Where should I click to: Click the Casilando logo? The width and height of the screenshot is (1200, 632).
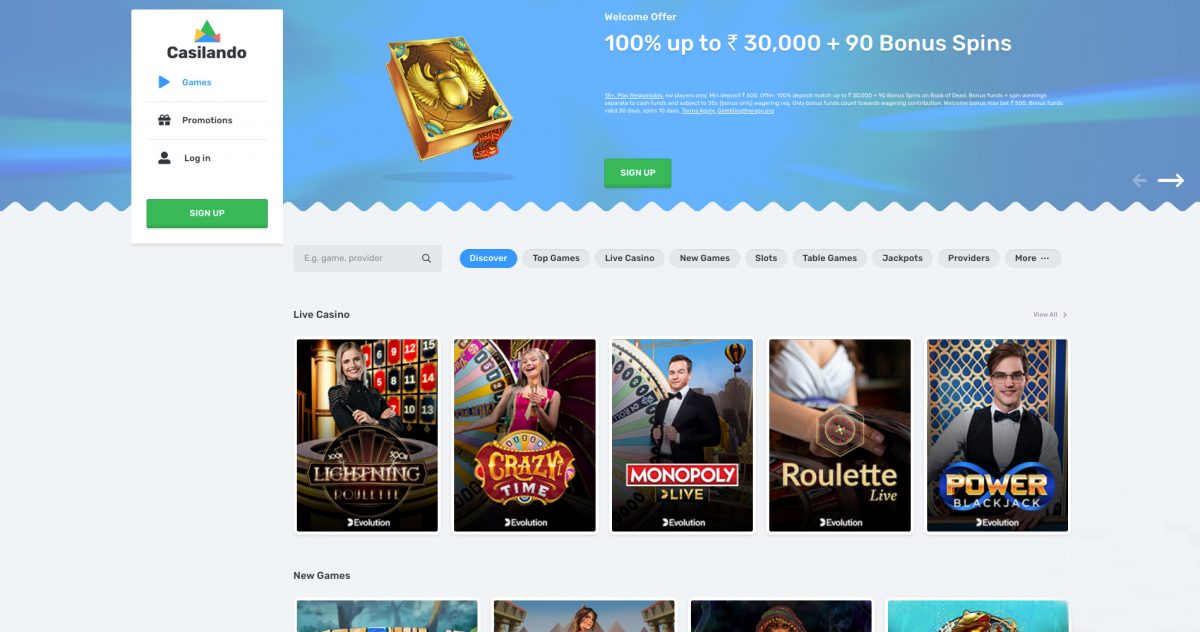[x=207, y=40]
